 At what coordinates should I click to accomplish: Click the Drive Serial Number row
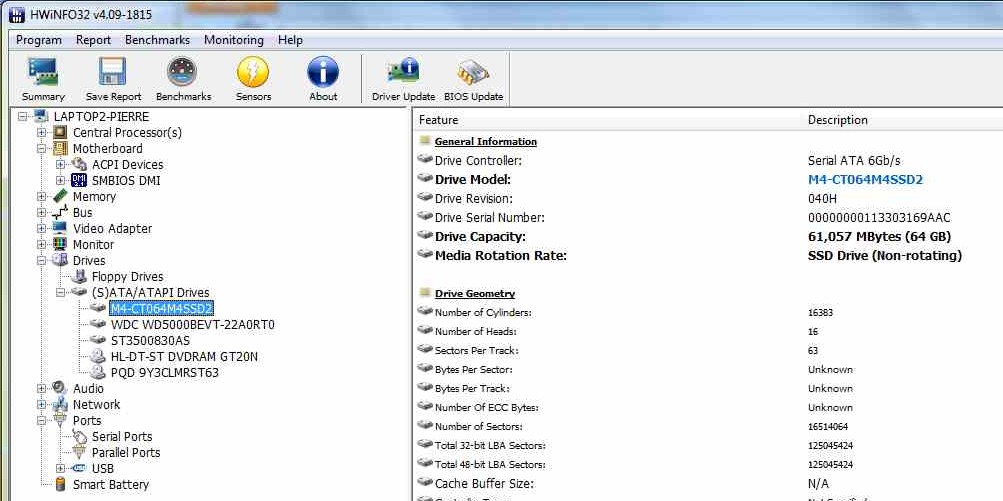coord(709,218)
